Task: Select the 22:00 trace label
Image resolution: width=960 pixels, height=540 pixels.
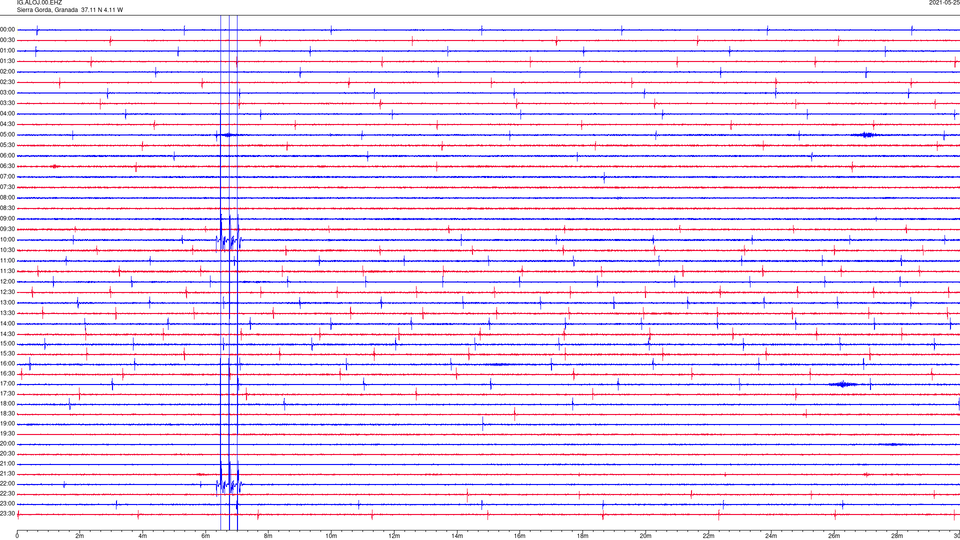Action: point(8,484)
